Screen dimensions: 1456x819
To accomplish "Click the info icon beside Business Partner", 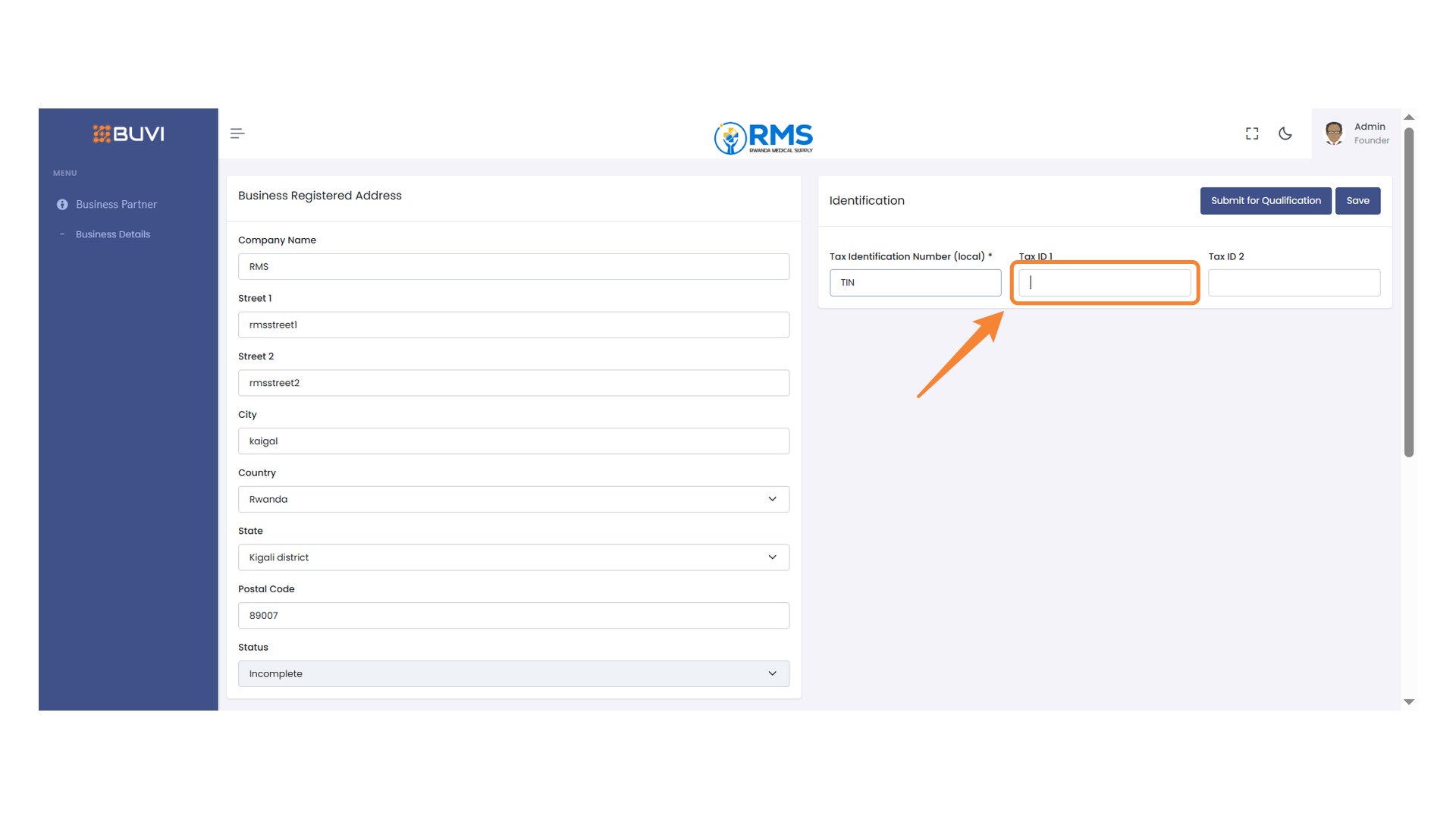I will point(62,204).
